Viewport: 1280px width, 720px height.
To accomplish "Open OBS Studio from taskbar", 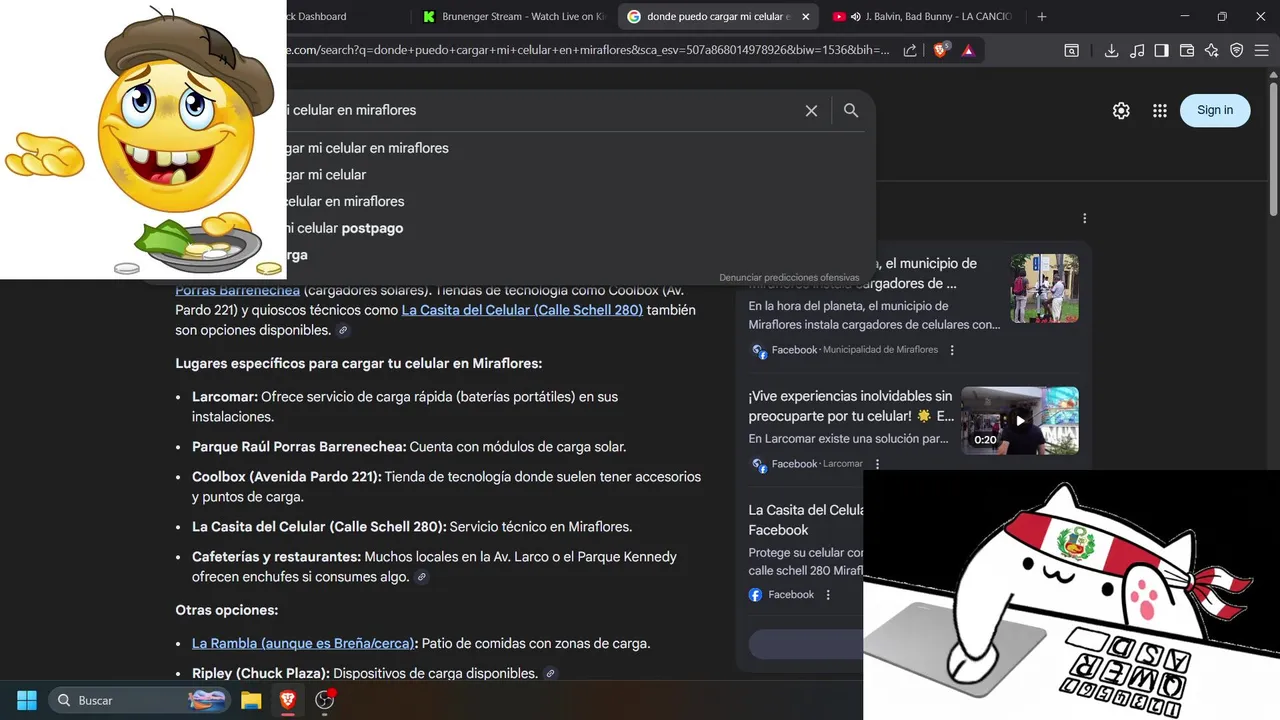I will coord(325,700).
